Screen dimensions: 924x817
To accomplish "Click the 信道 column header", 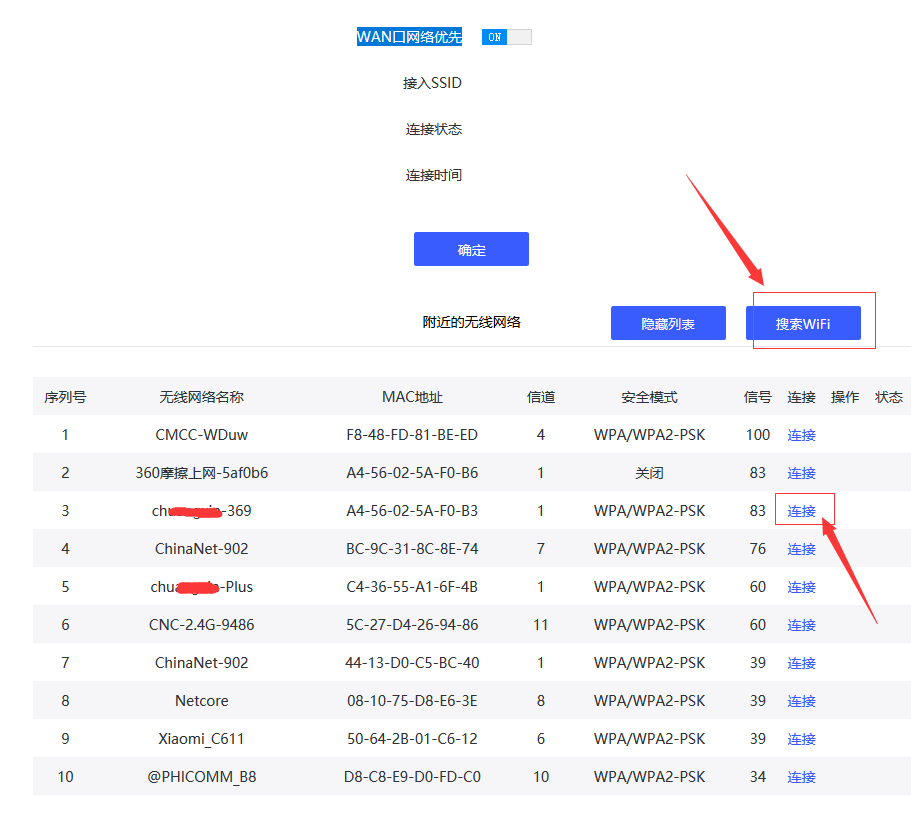I will coord(540,397).
